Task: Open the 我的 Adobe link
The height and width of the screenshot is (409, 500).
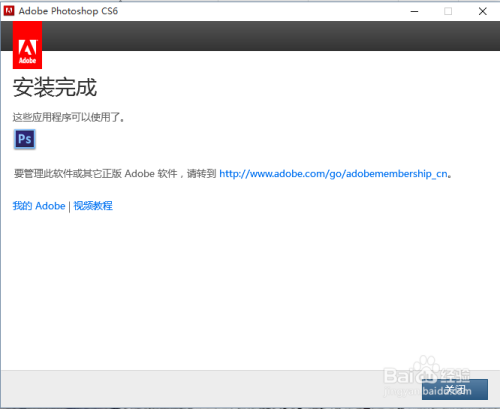Action: (39, 206)
